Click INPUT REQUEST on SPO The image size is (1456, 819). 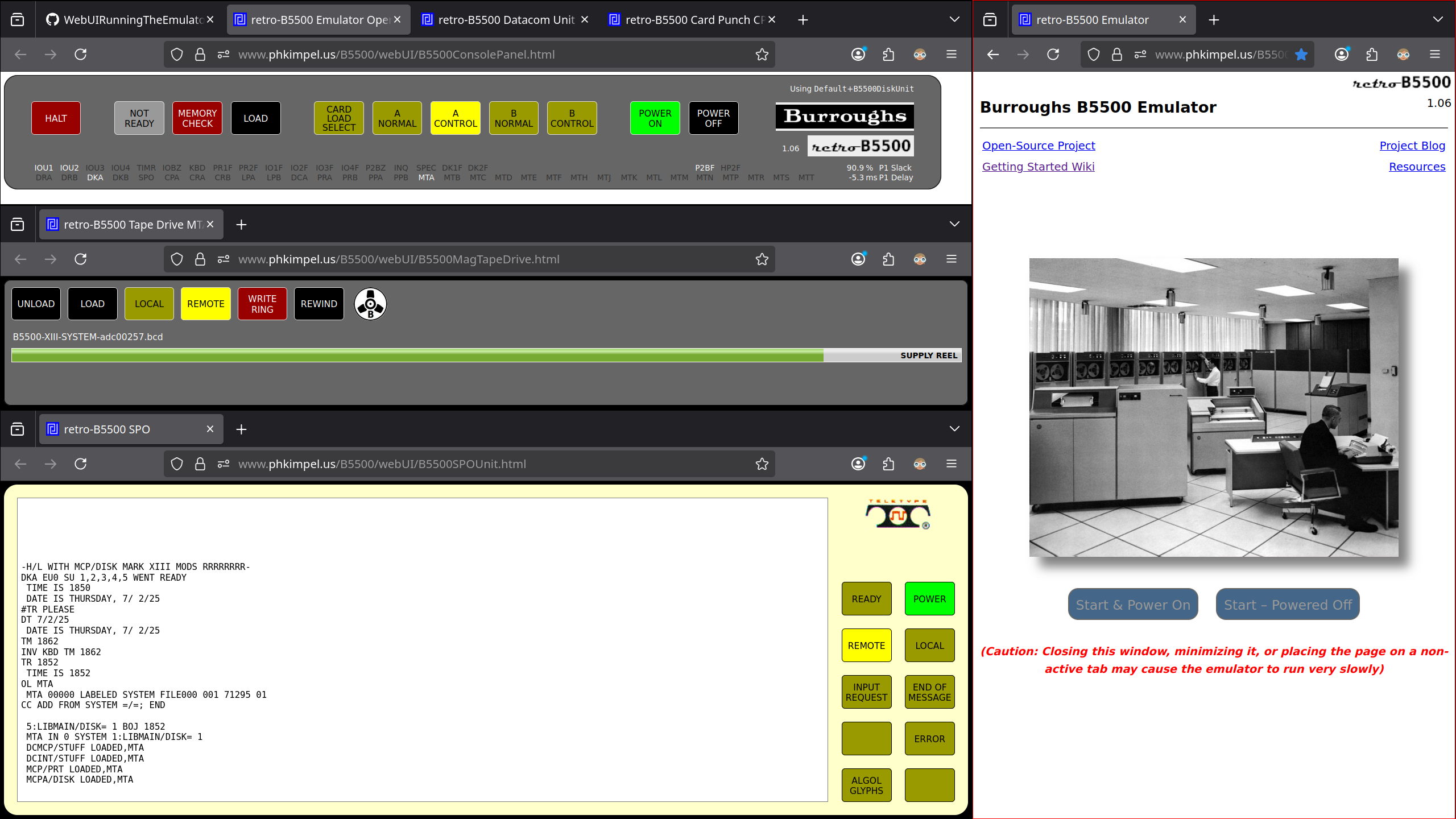[866, 692]
